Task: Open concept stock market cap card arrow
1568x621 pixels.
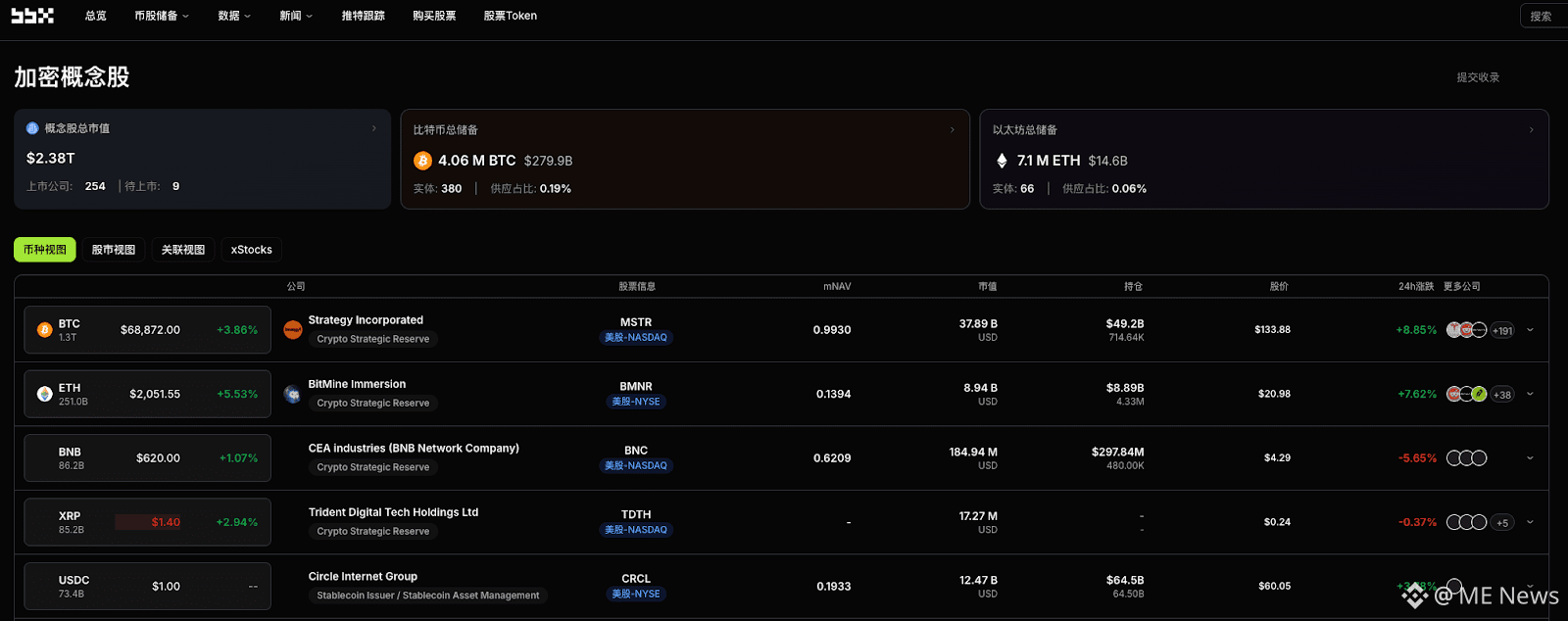Action: pos(373,128)
